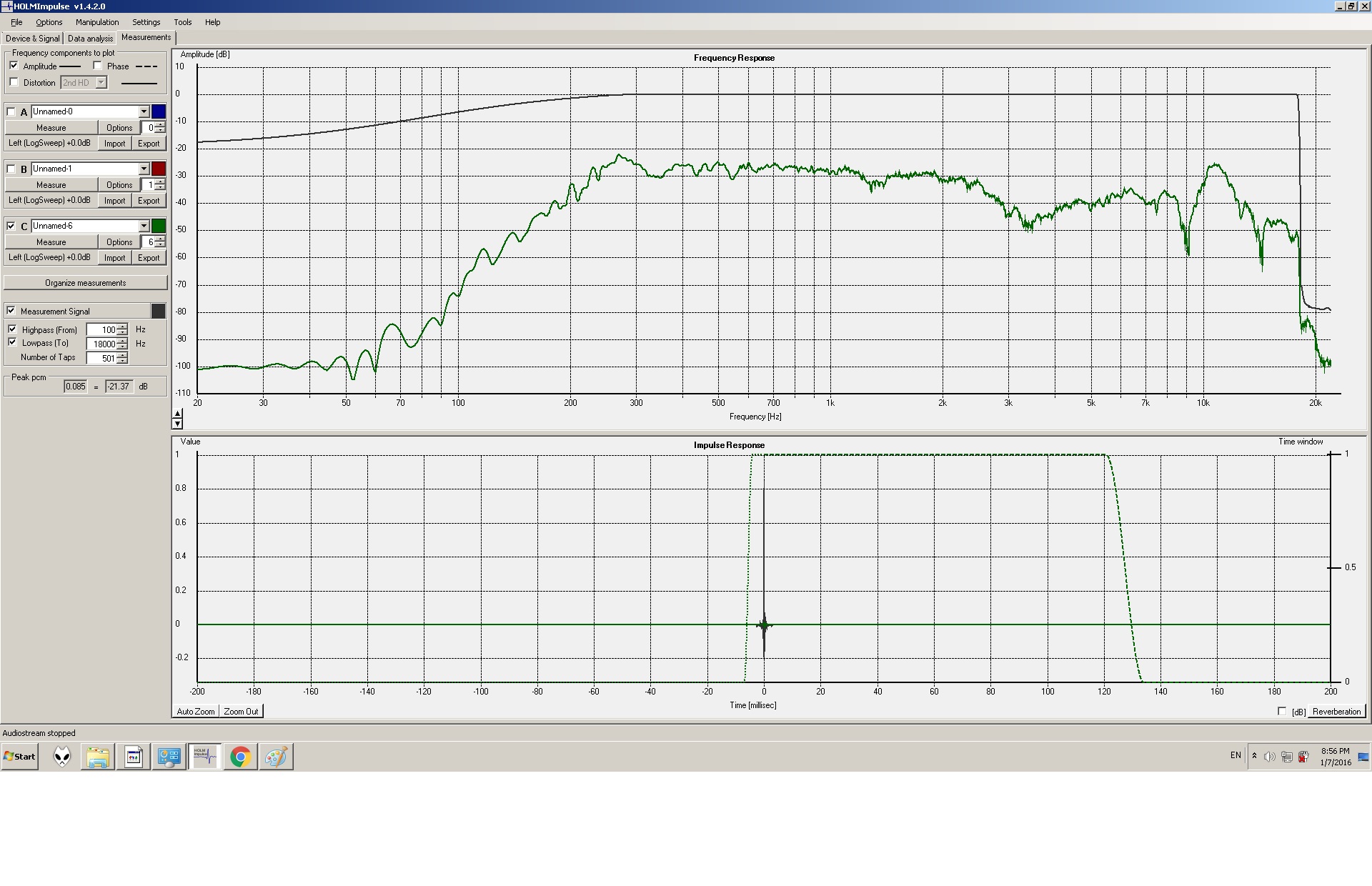Uncheck the slot C measurement checkbox
This screenshot has height=886, width=1372.
click(11, 226)
